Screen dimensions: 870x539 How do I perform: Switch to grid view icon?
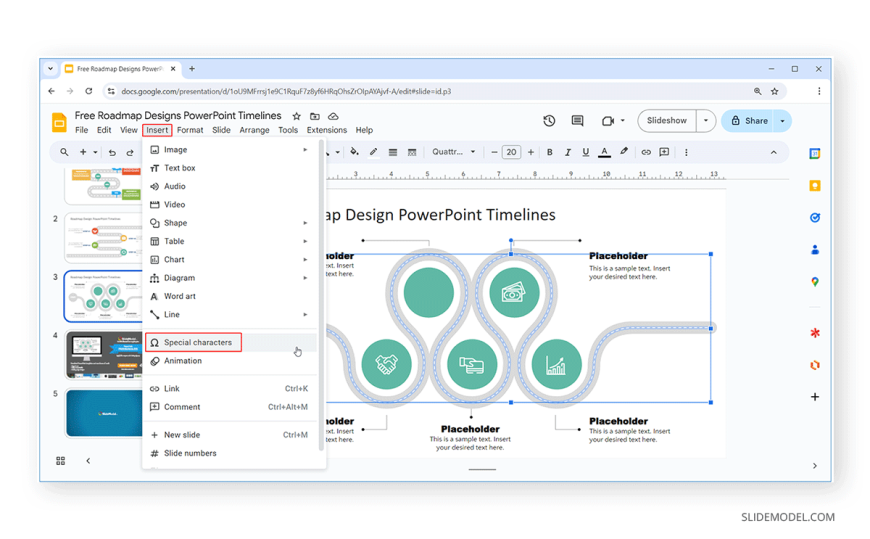[x=60, y=461]
